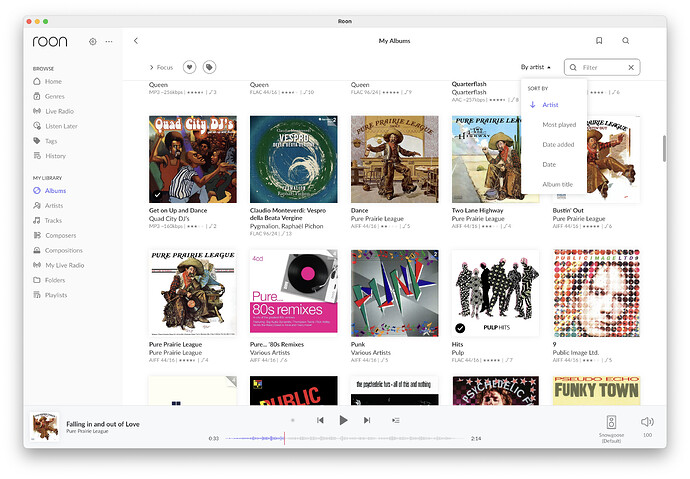Open the Snowgoose output zone speaker icon
The image size is (690, 479).
(x=611, y=422)
